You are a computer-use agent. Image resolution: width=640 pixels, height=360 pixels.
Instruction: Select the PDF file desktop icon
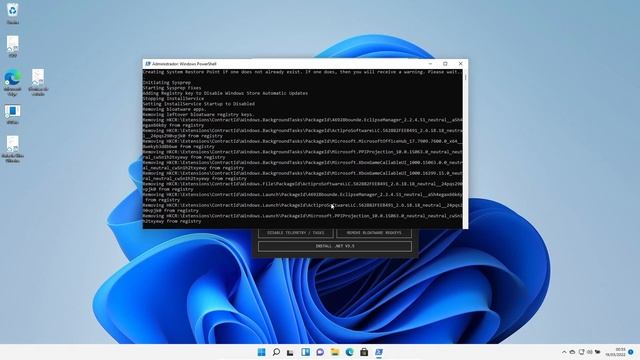click(x=13, y=46)
